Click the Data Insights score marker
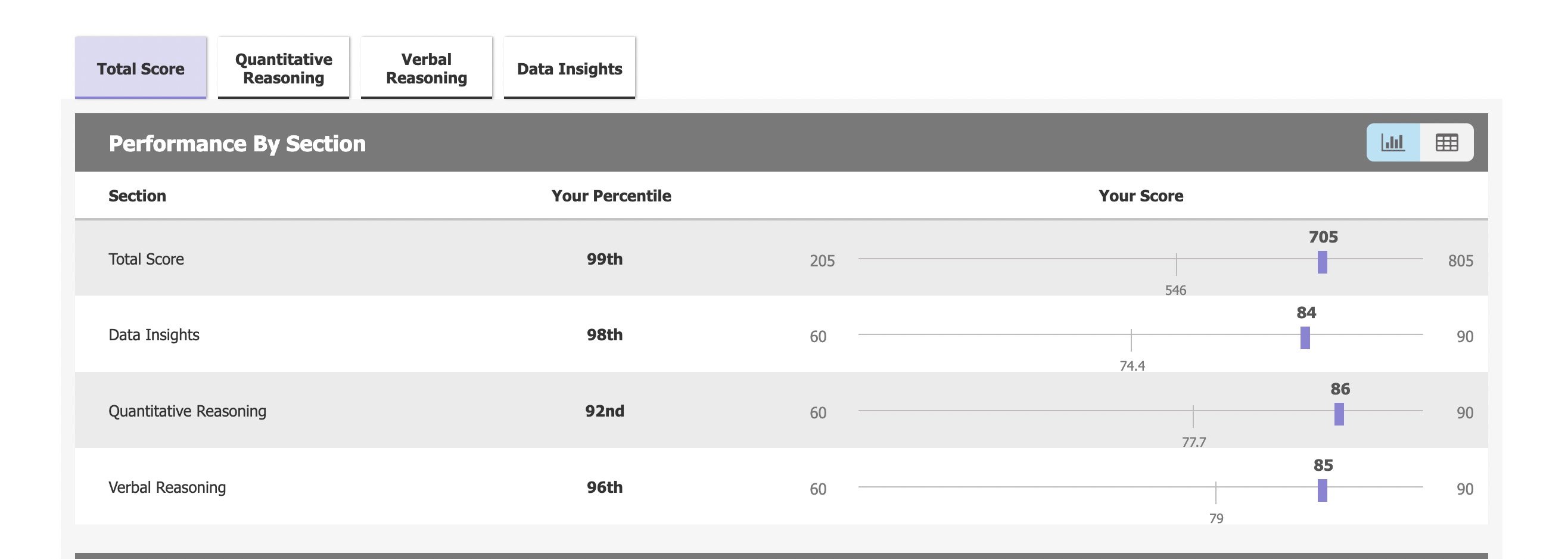Viewport: 1568px width, 559px height. tap(1305, 338)
